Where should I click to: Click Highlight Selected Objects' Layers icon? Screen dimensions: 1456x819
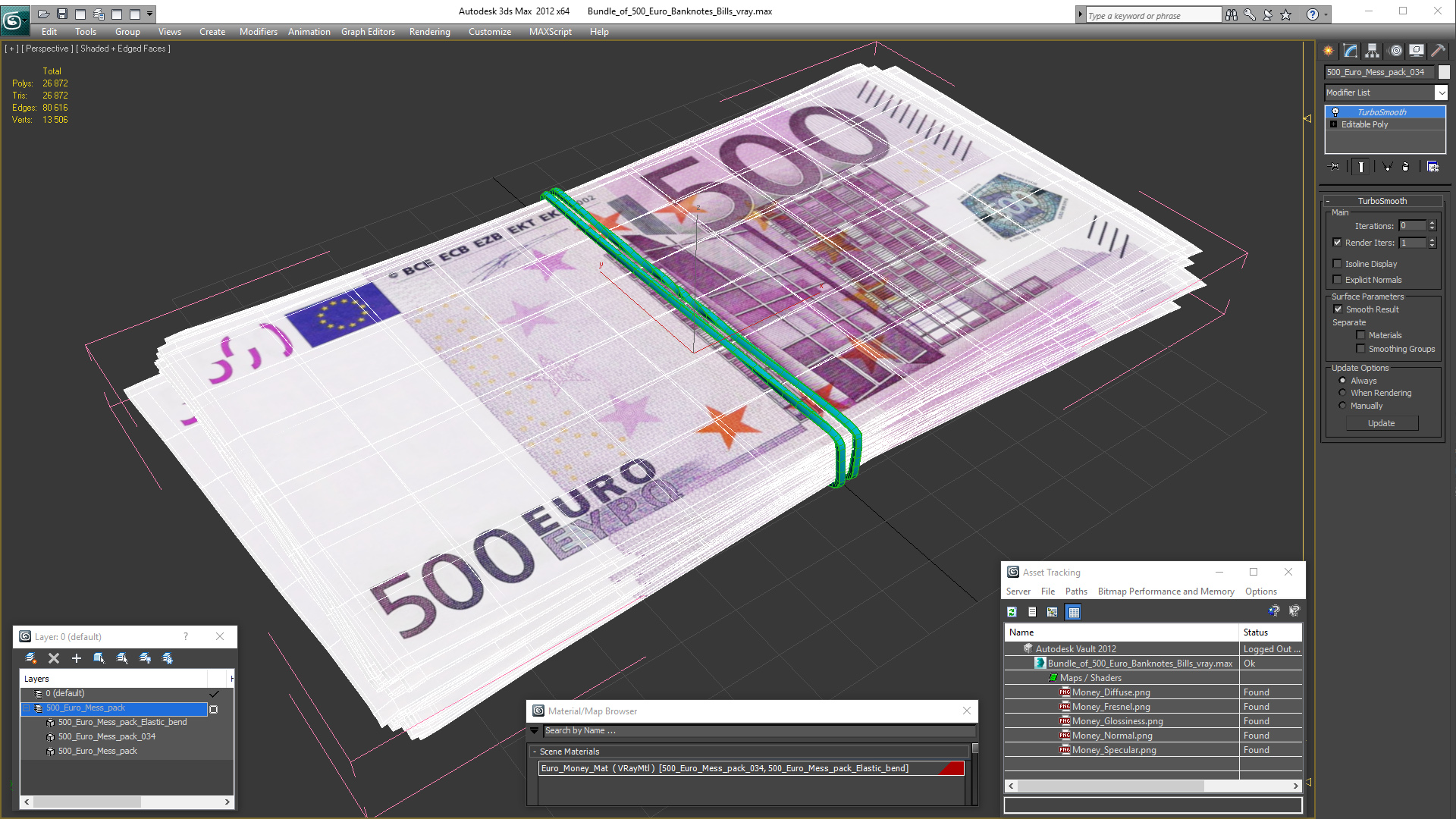click(x=122, y=658)
